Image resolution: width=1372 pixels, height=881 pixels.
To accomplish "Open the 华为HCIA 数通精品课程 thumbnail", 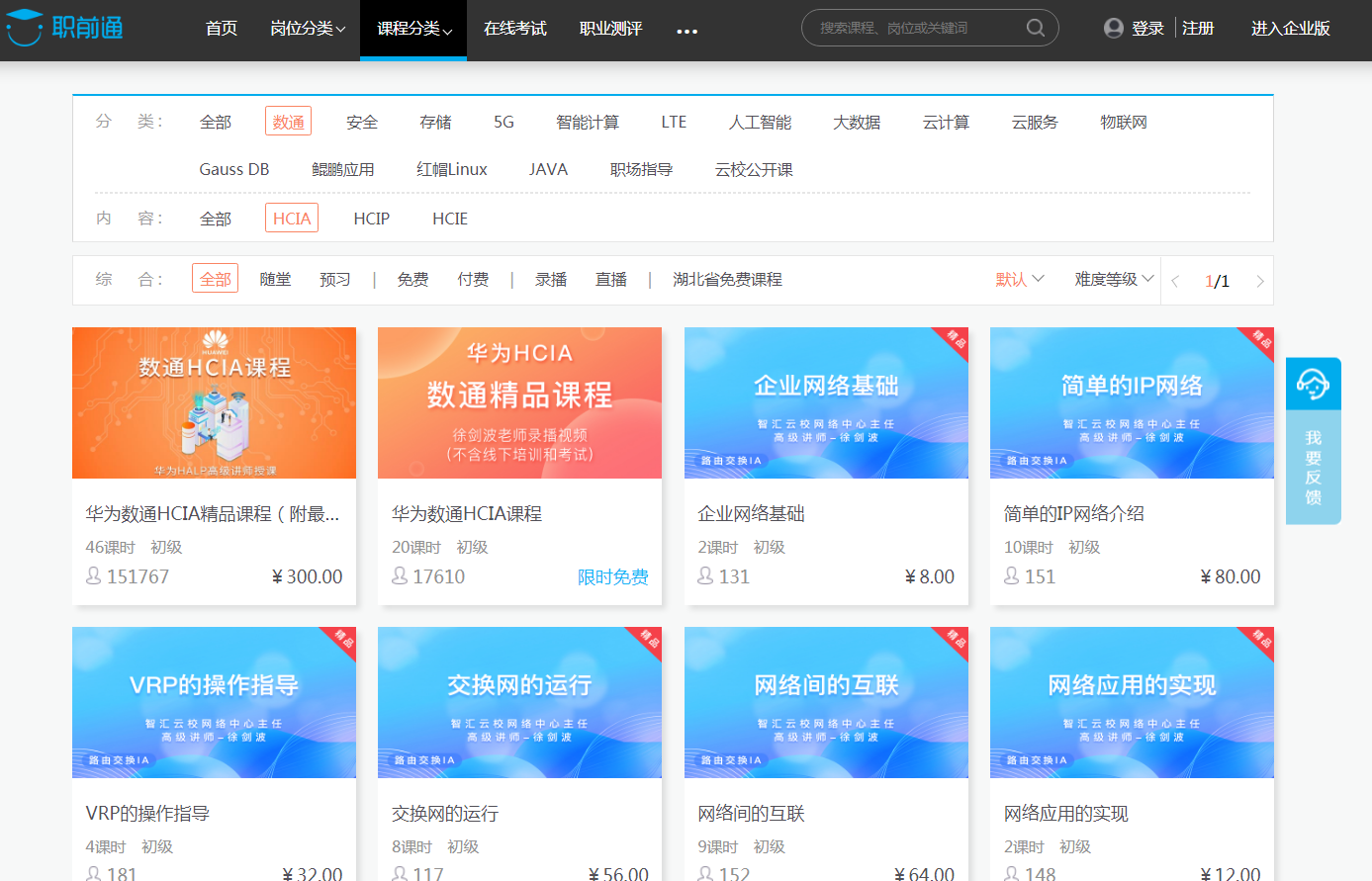I will click(519, 402).
